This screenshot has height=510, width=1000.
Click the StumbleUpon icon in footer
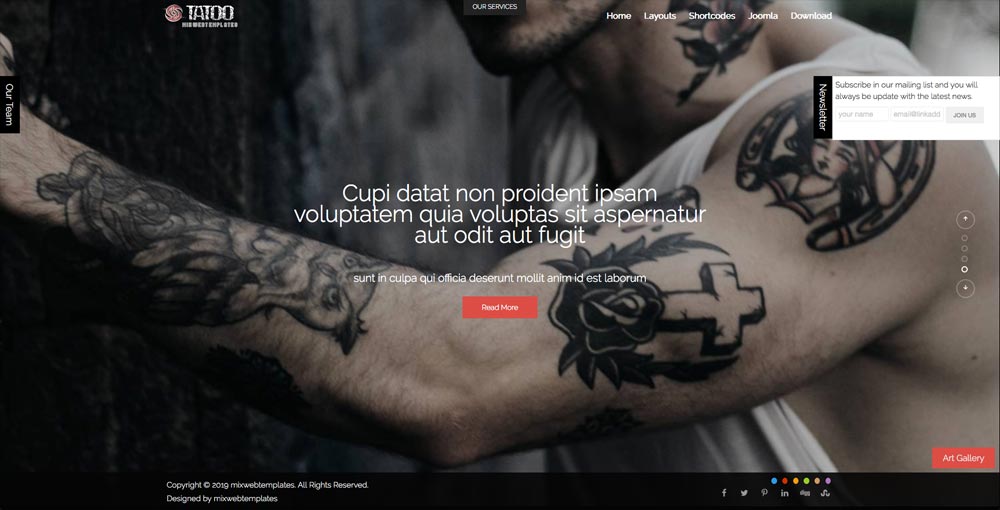point(825,493)
